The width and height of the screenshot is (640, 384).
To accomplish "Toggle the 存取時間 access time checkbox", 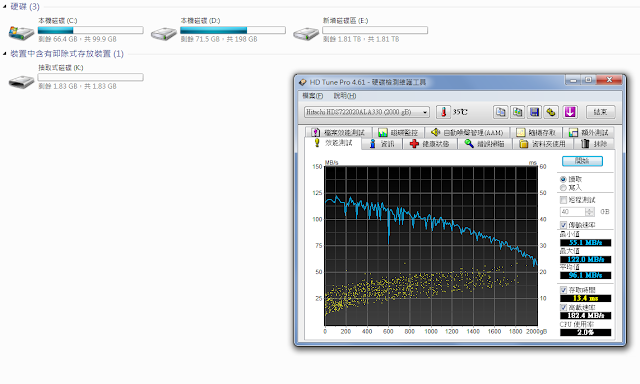I will tap(563, 290).
